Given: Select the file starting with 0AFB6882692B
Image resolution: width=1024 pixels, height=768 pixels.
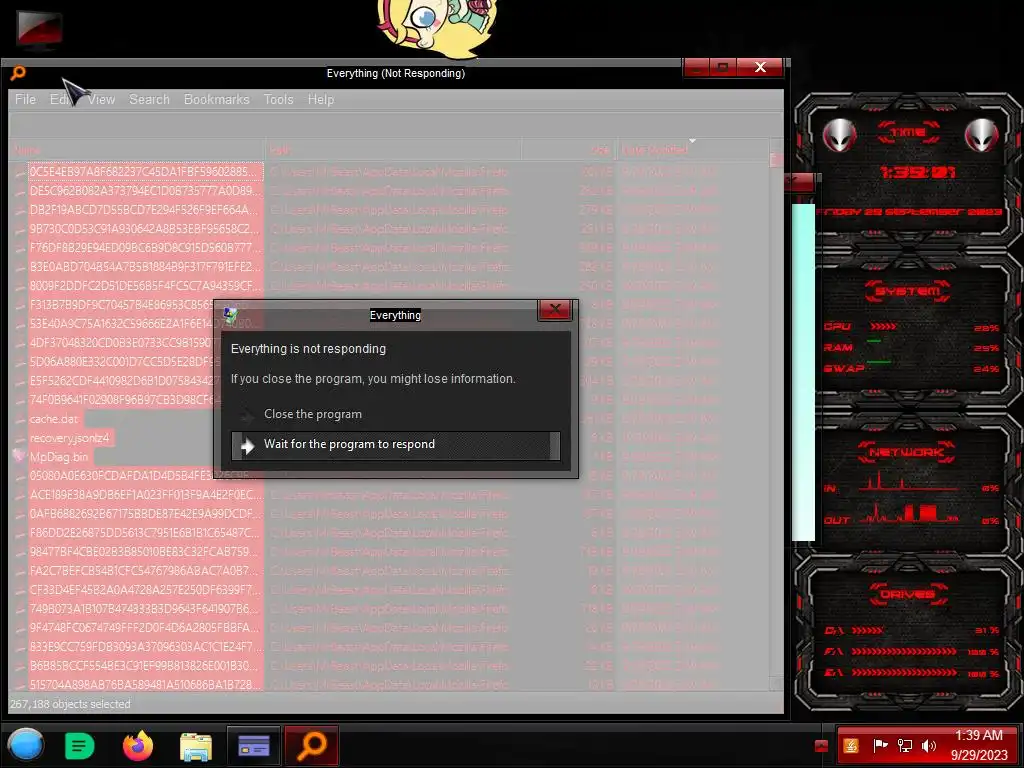Looking at the screenshot, I should tap(145, 514).
